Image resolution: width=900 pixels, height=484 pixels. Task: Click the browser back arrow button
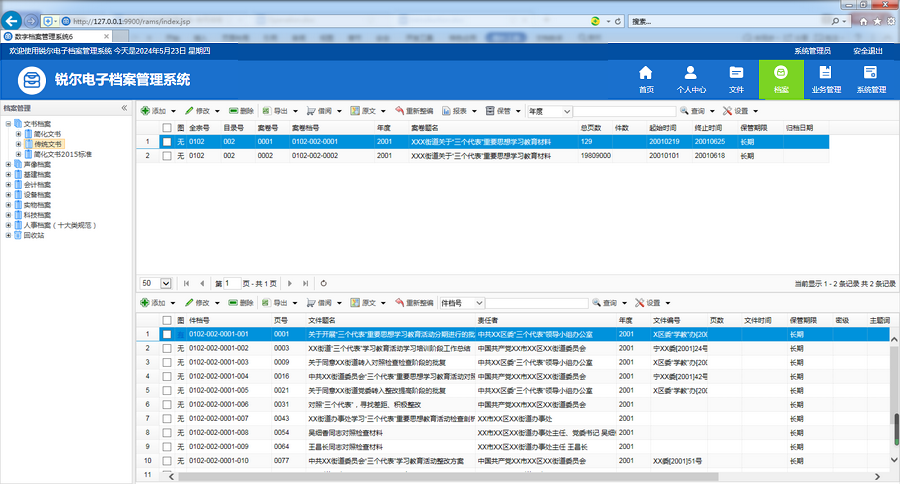tap(11, 21)
